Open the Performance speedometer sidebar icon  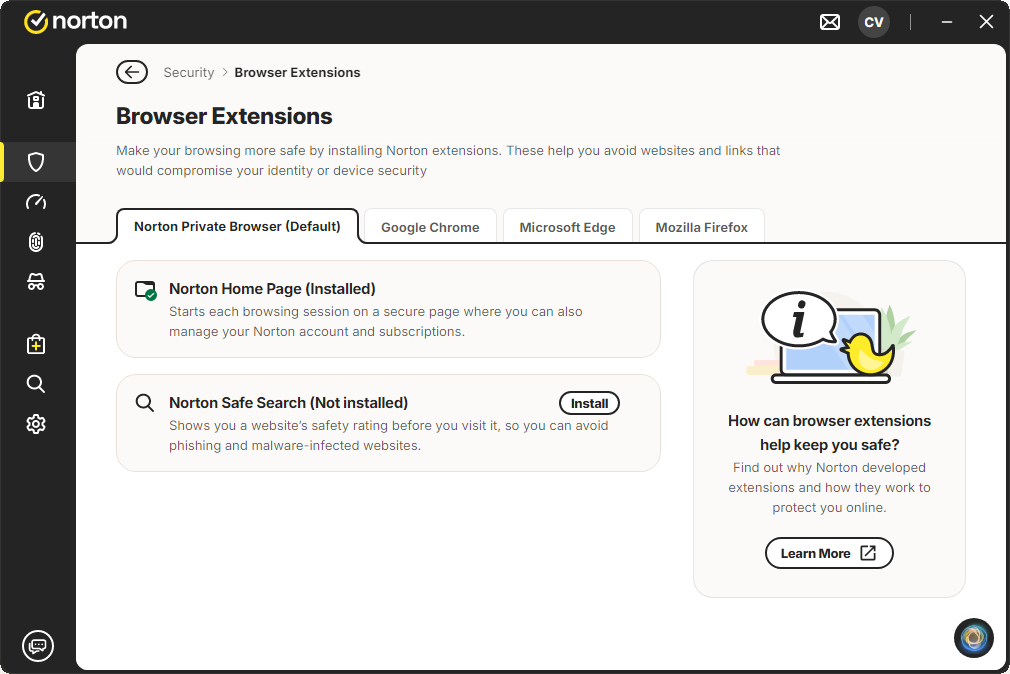(x=36, y=202)
